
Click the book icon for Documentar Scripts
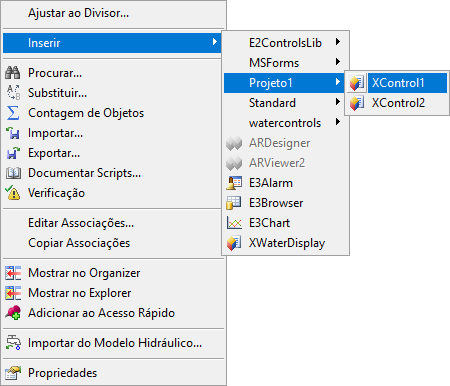(13, 173)
